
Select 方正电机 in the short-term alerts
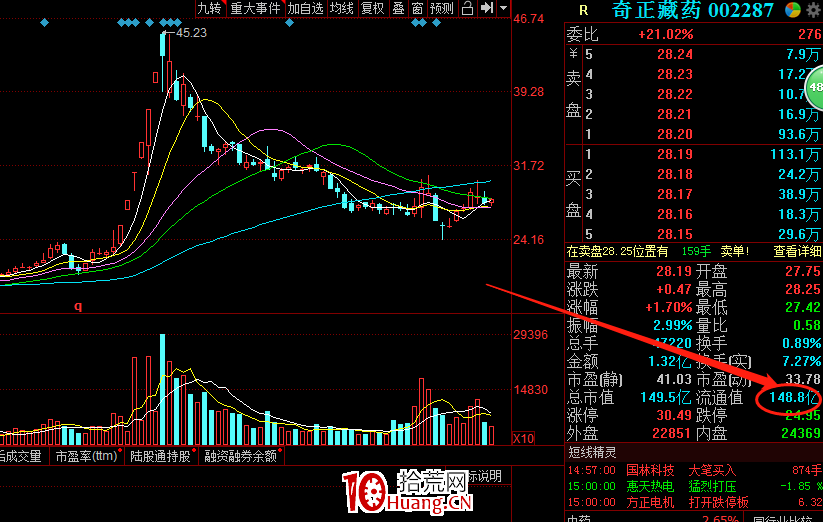pos(650,503)
